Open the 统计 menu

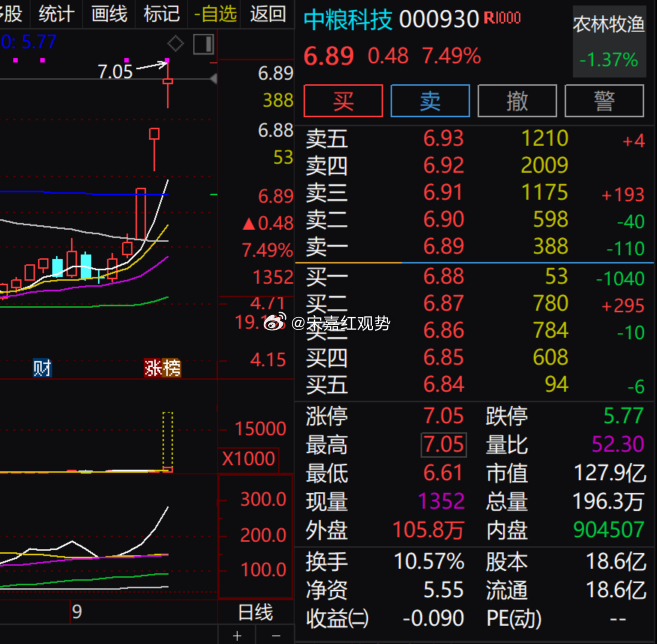[57, 14]
